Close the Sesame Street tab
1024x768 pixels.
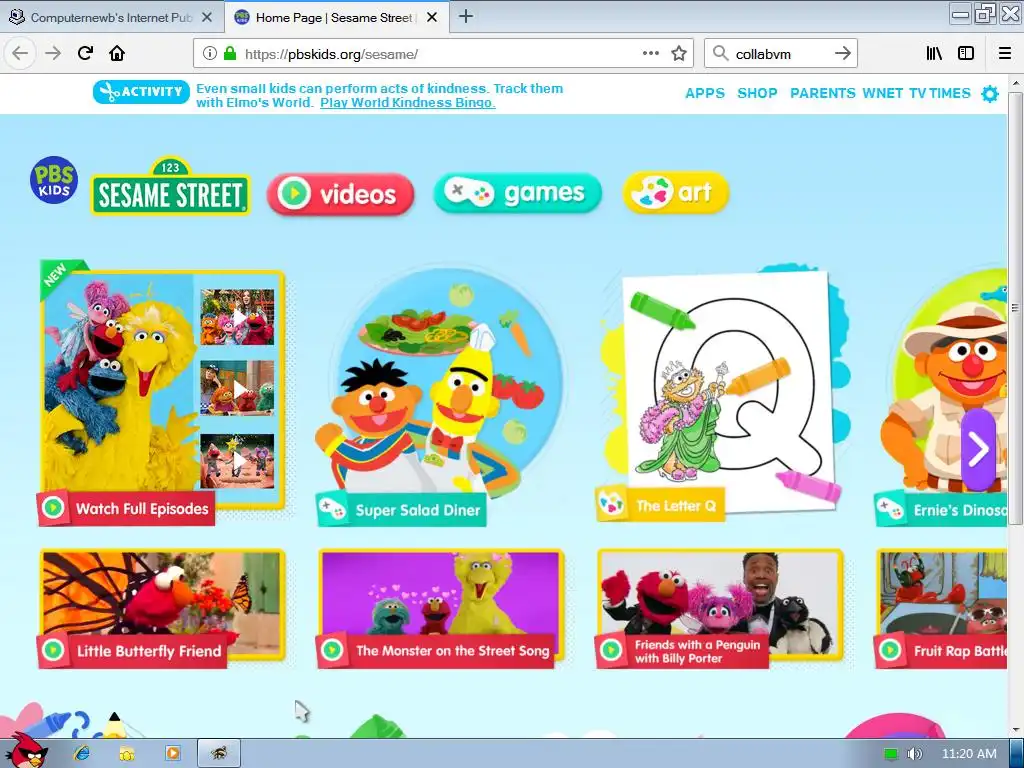click(x=432, y=17)
